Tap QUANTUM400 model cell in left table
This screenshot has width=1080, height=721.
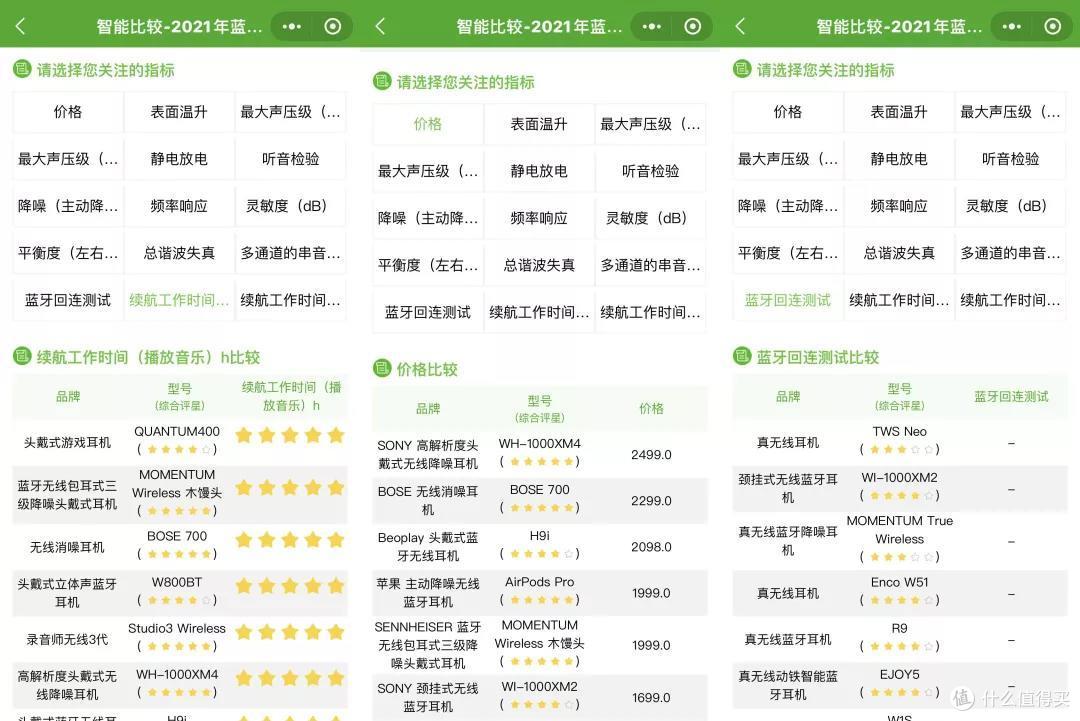(177, 440)
